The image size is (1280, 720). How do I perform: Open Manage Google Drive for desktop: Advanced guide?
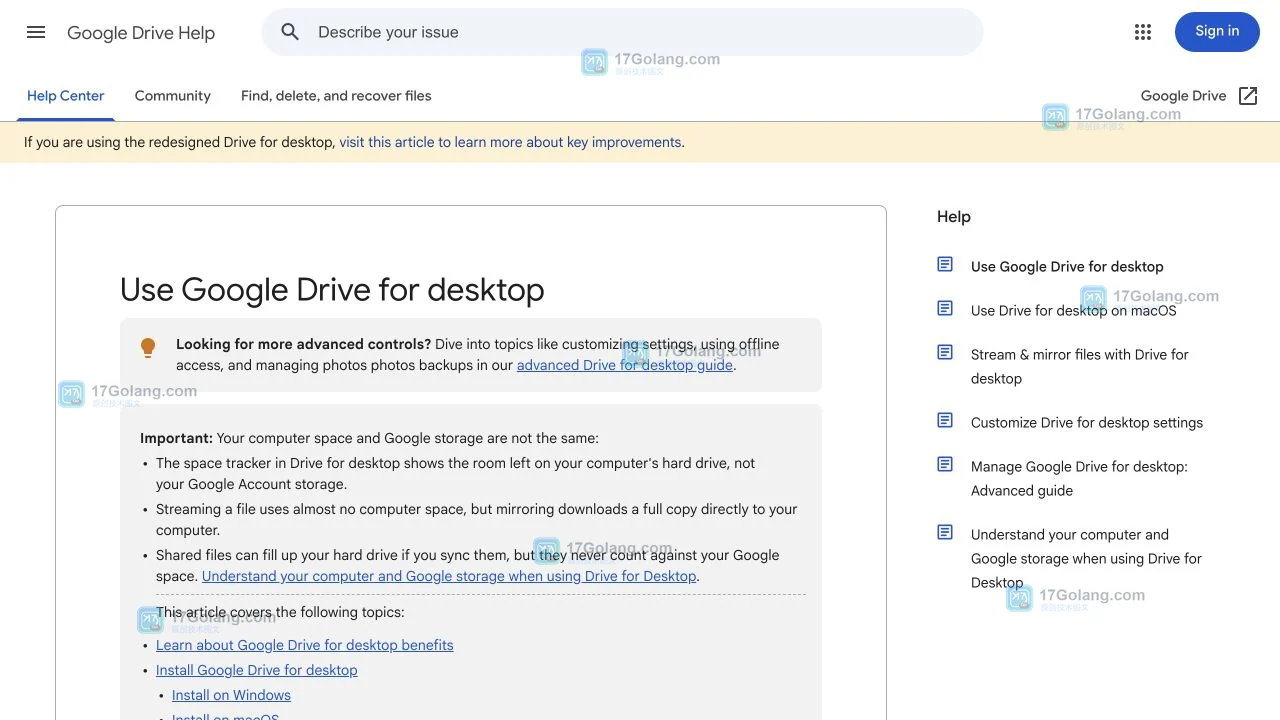pos(1079,478)
